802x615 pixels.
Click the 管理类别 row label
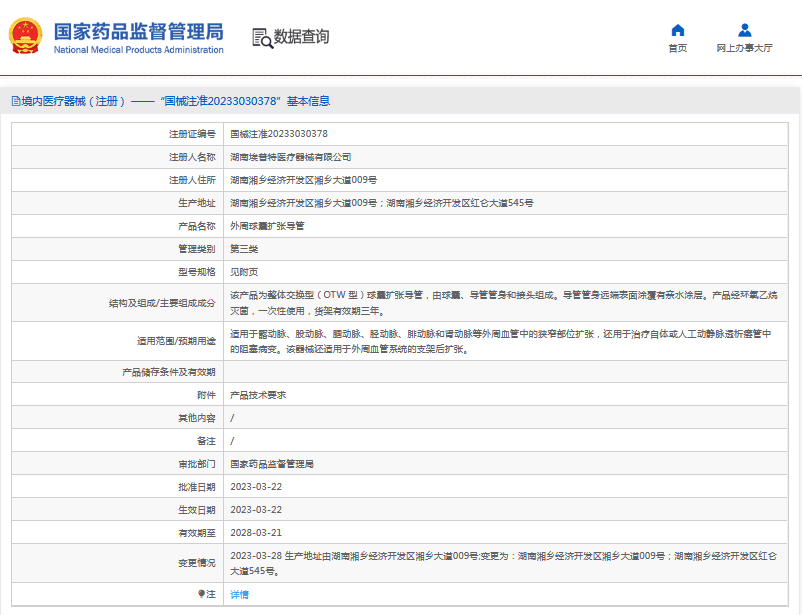click(197, 249)
